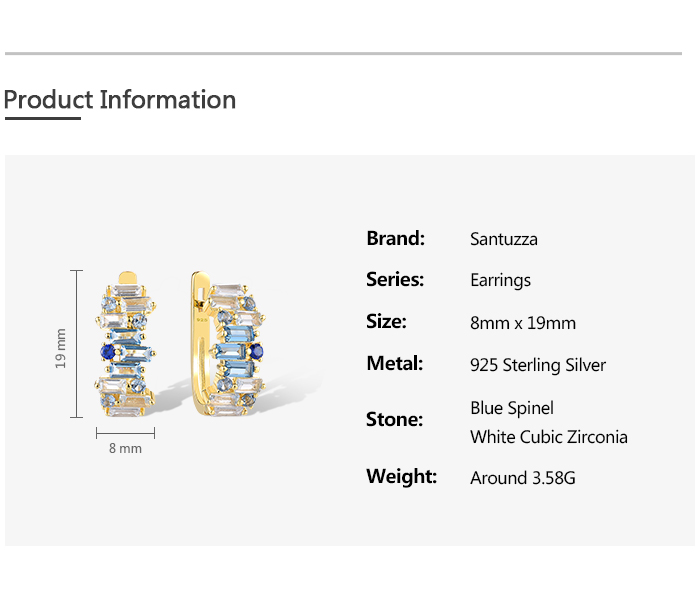Click the 8mm x 19mm size value
Screen dimensions: 700x596
tap(523, 323)
